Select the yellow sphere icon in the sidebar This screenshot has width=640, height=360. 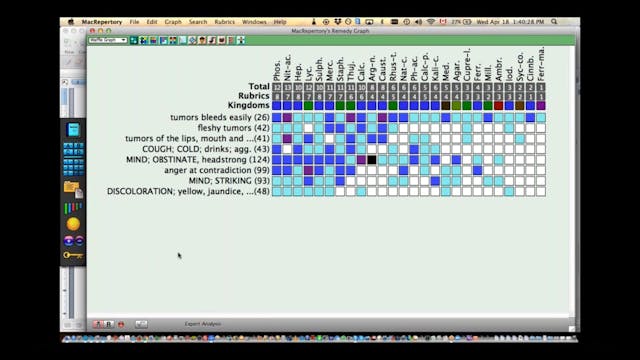click(73, 224)
